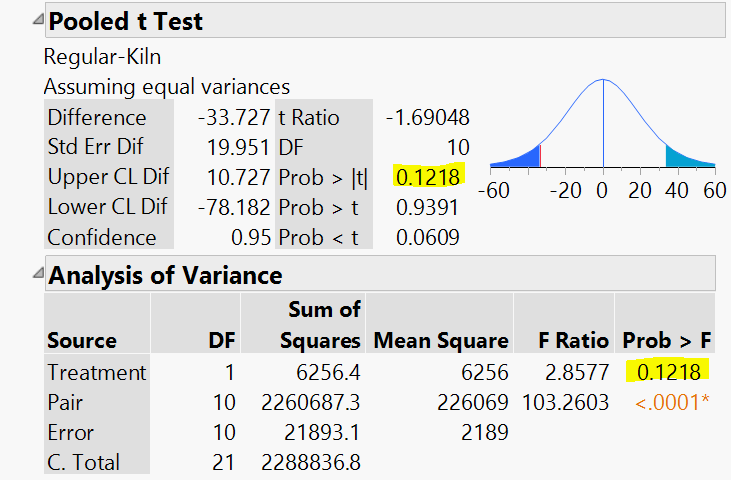731x480 pixels.
Task: Select the t Ratio value -1.69048
Action: pyautogui.click(x=427, y=117)
